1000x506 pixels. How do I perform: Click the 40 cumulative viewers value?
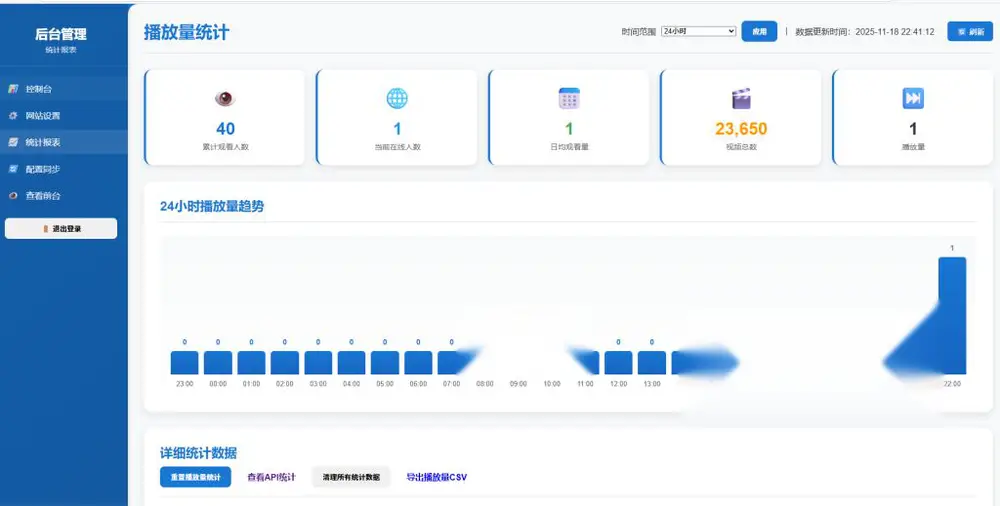tap(225, 129)
